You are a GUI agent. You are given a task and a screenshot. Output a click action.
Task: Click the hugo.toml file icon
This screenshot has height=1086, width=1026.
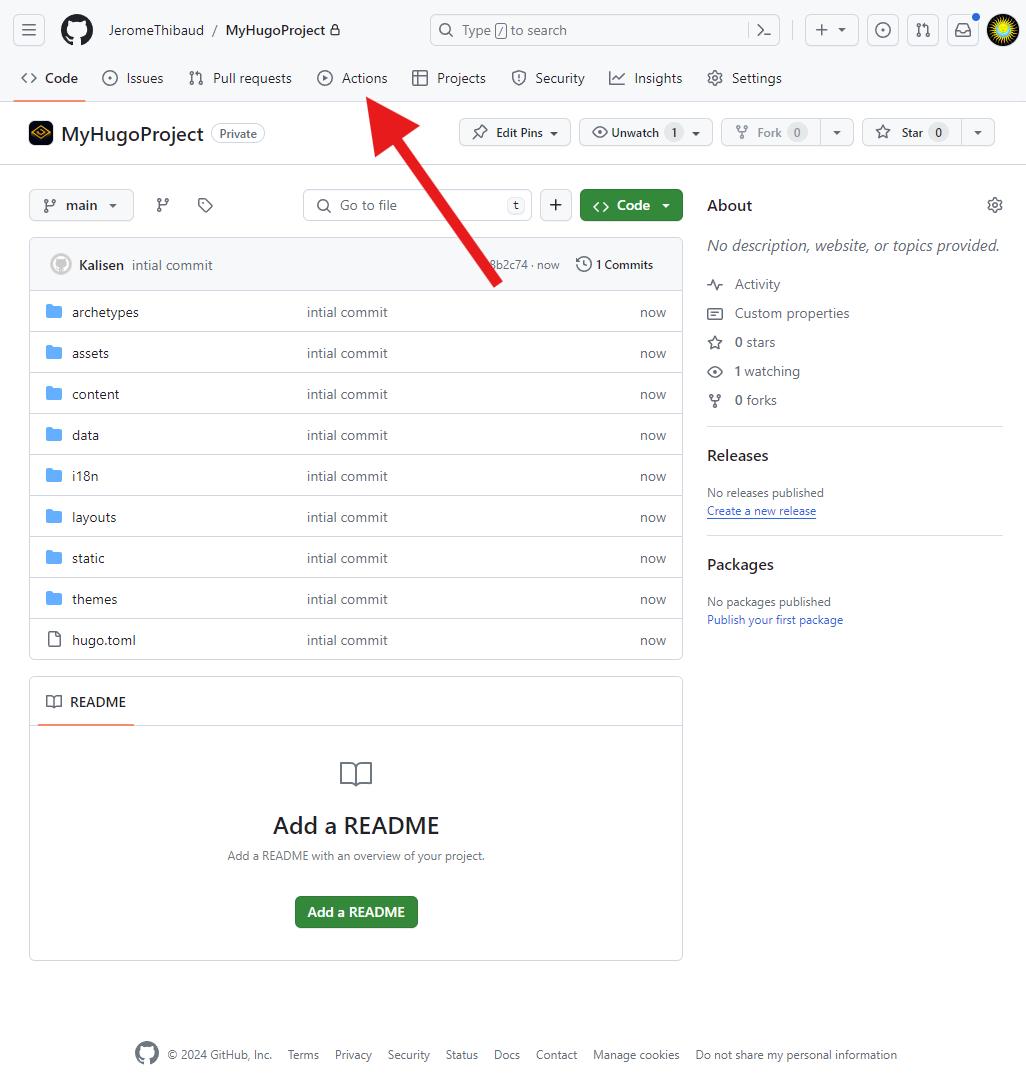click(54, 639)
